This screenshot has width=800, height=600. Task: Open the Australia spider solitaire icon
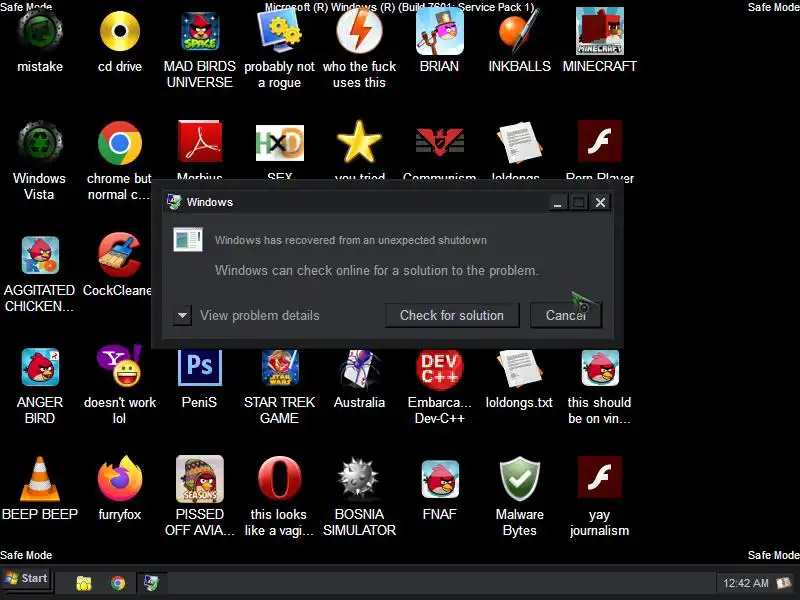(359, 368)
